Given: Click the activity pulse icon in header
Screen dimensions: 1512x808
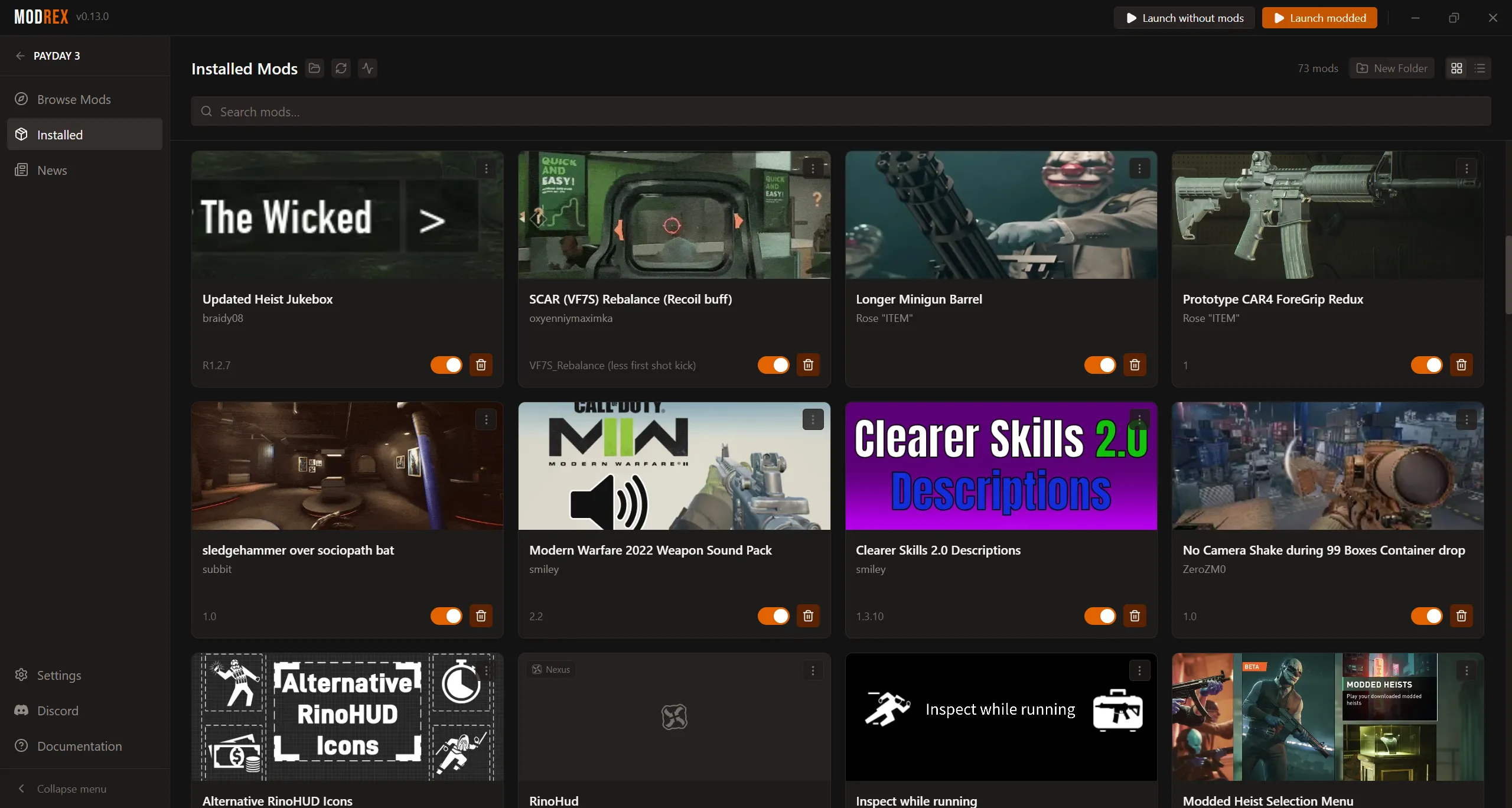Looking at the screenshot, I should tap(367, 69).
